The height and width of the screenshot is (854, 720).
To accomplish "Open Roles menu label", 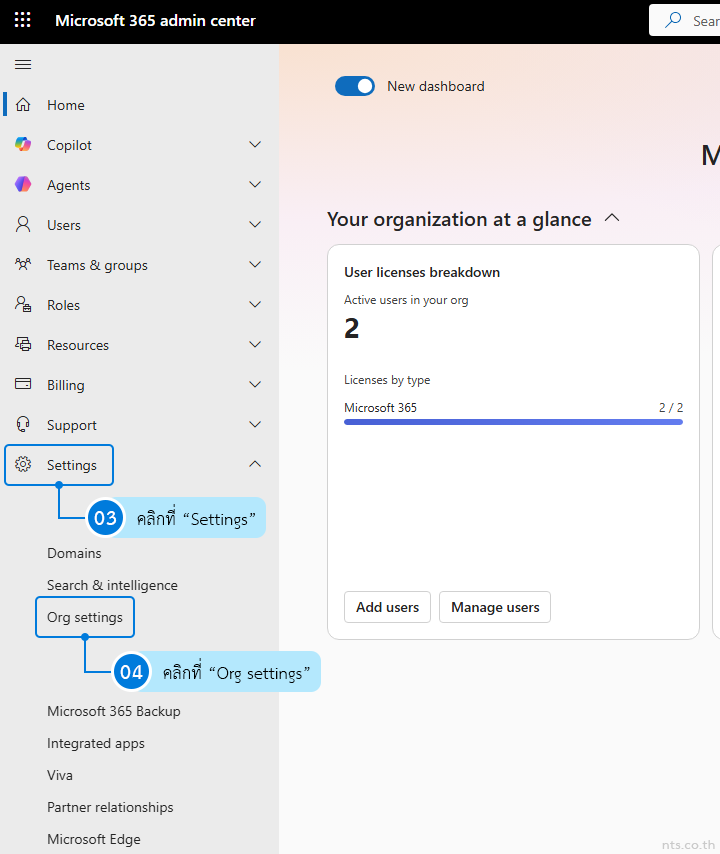I will pos(63,305).
